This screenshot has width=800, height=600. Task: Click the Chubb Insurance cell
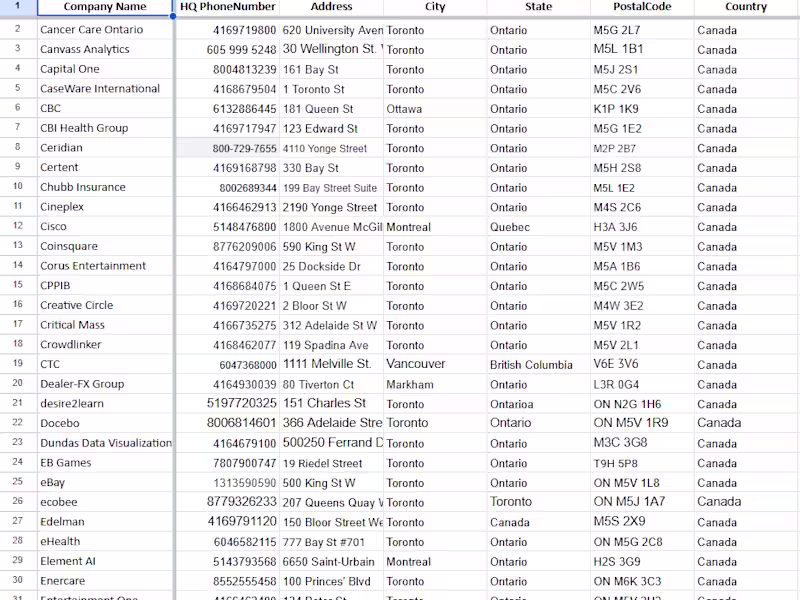tap(105, 187)
